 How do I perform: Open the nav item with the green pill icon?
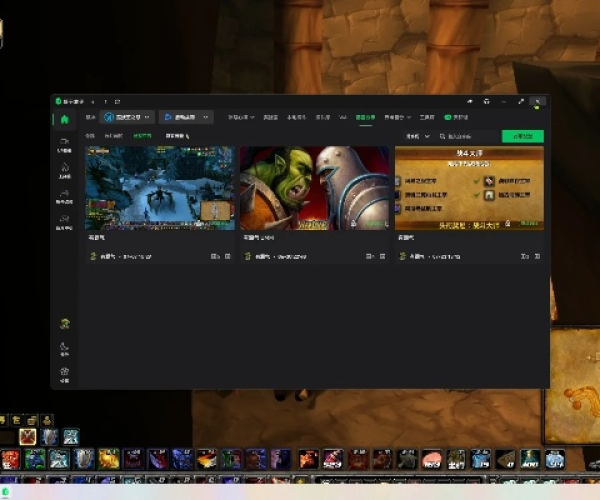click(x=456, y=117)
